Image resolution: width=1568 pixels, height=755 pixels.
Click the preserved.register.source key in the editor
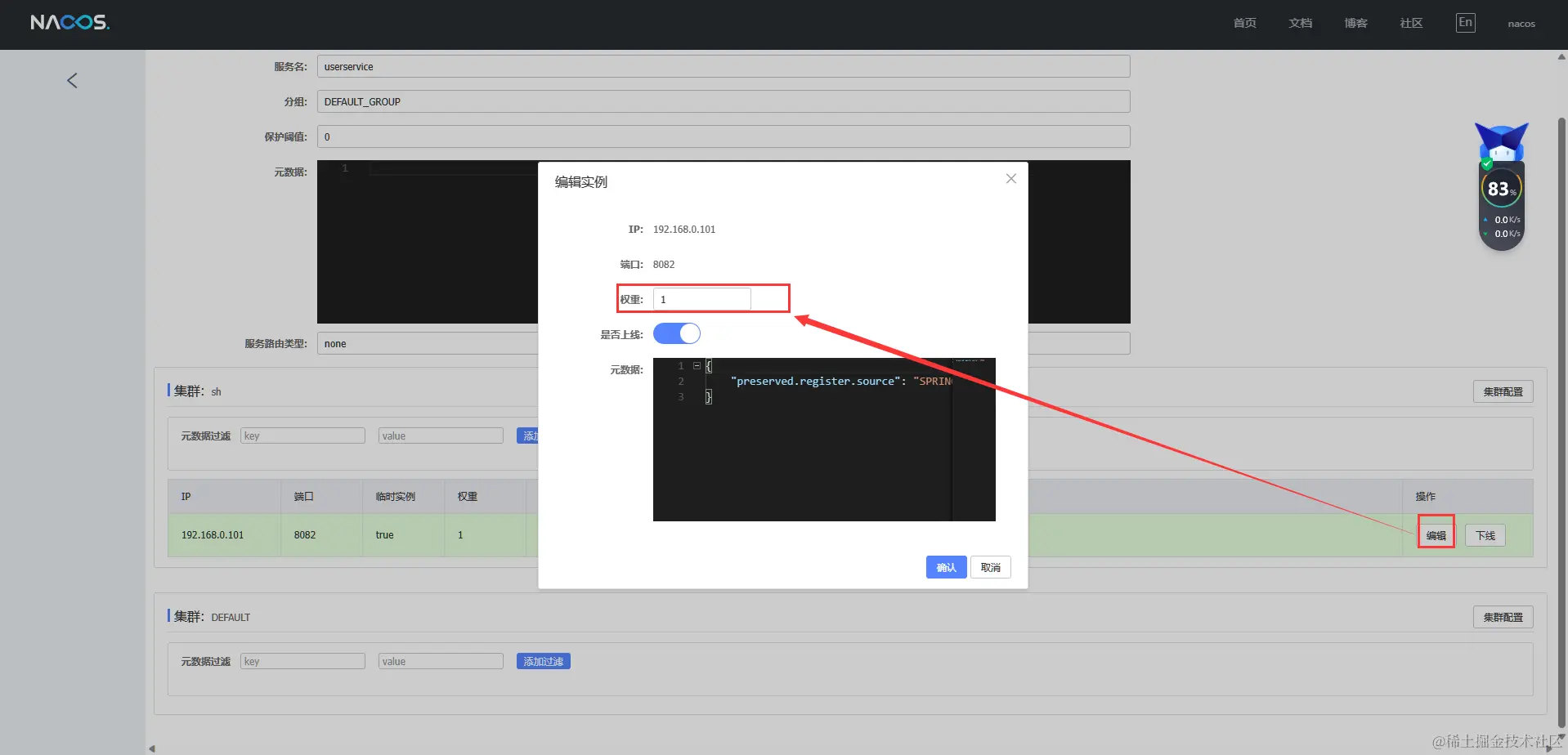point(816,382)
